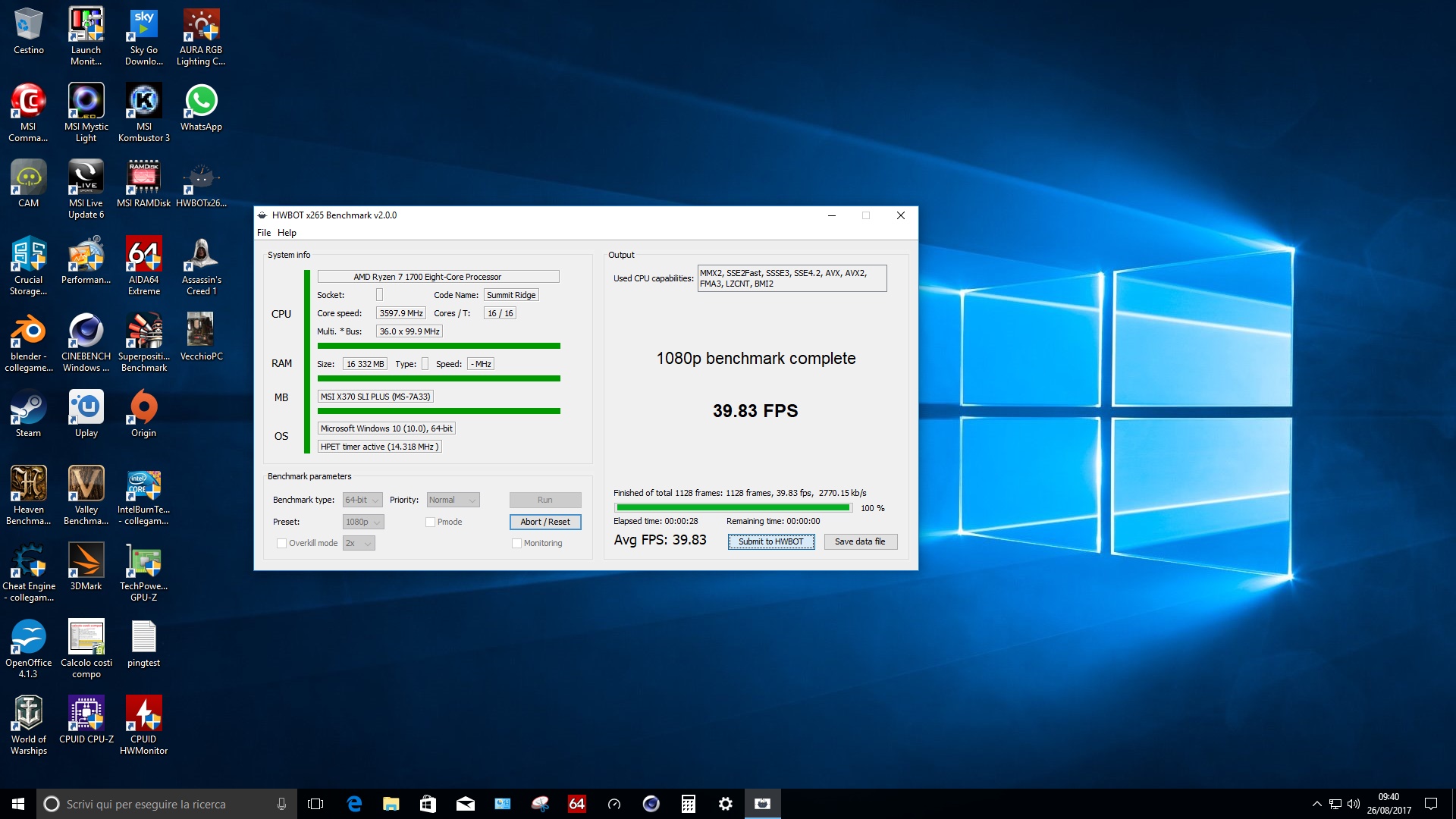The height and width of the screenshot is (819, 1456).
Task: Start MSI Kombustor 3 shortcut
Action: tap(143, 112)
